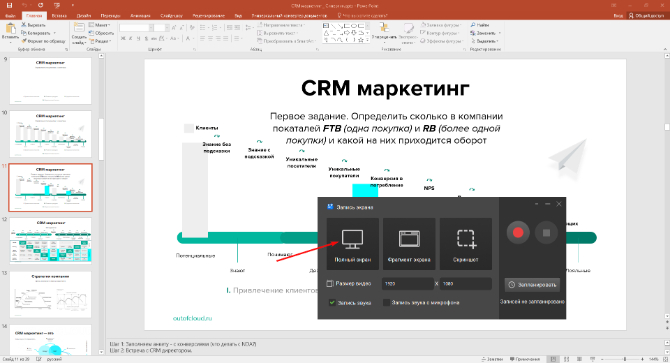Switch to Вставка (Insert) tab

point(59,15)
